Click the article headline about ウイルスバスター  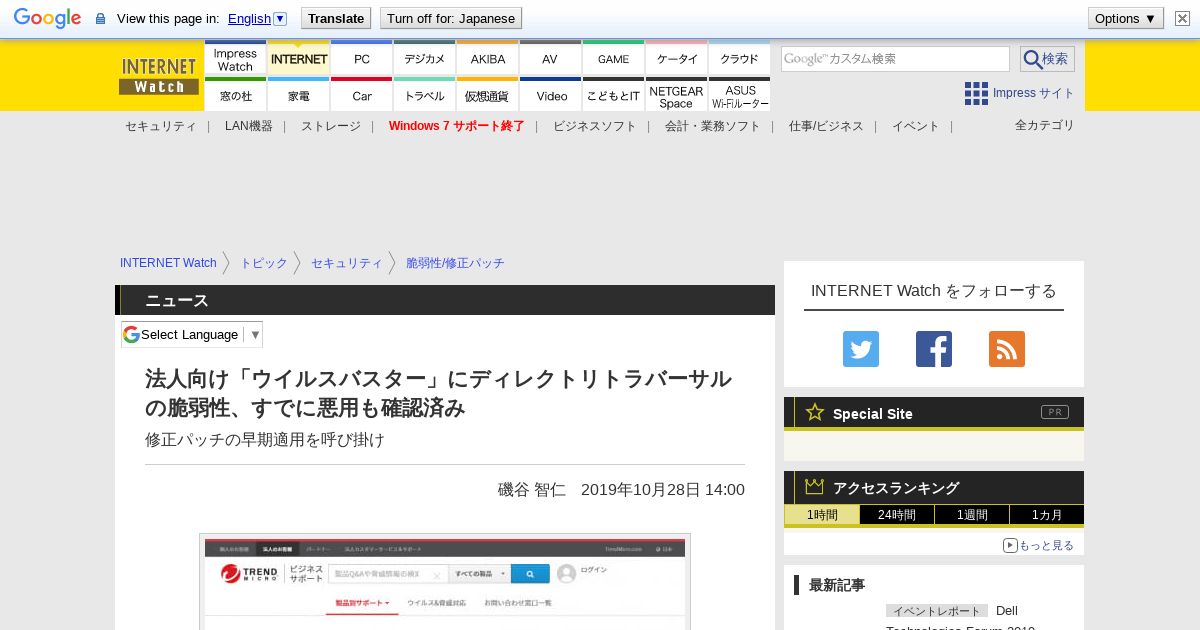439,393
